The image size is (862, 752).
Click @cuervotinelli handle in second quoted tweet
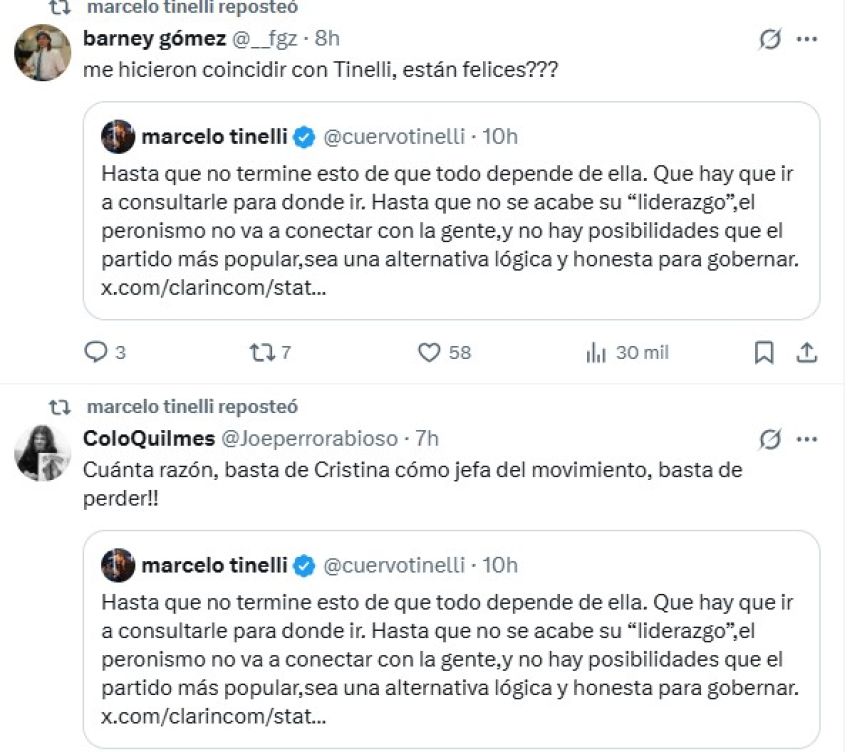(x=394, y=565)
